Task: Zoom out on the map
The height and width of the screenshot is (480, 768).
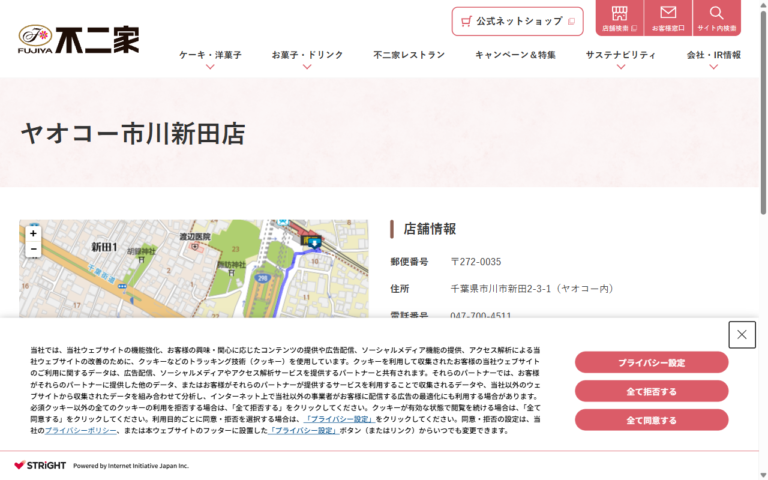Action: coord(33,249)
